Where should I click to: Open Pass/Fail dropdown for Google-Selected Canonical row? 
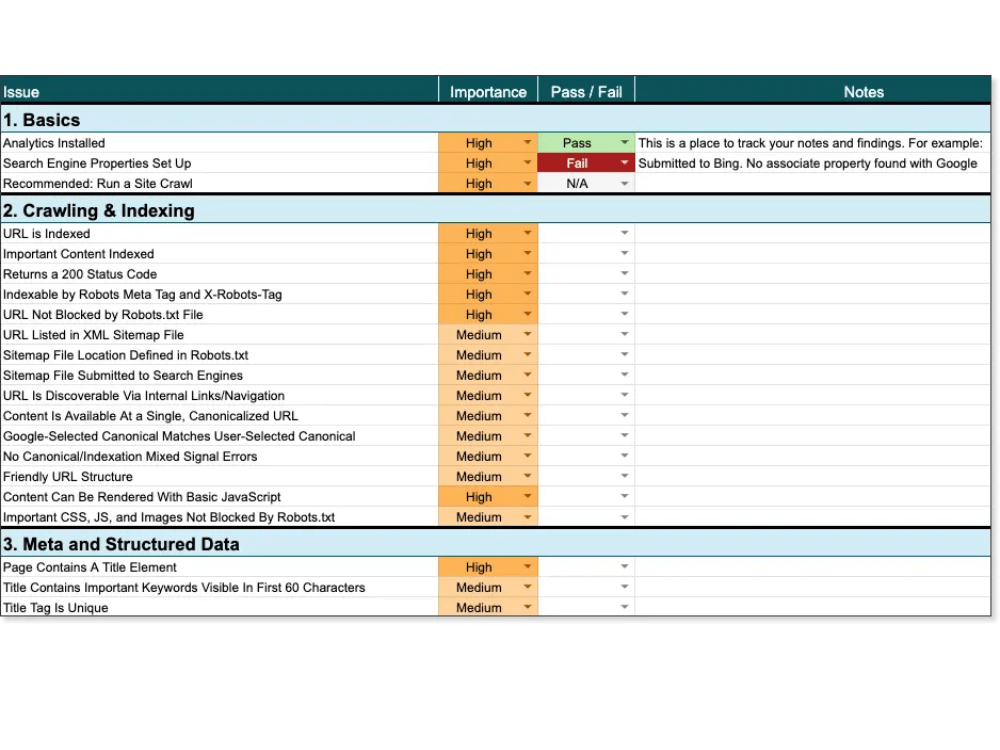point(624,436)
